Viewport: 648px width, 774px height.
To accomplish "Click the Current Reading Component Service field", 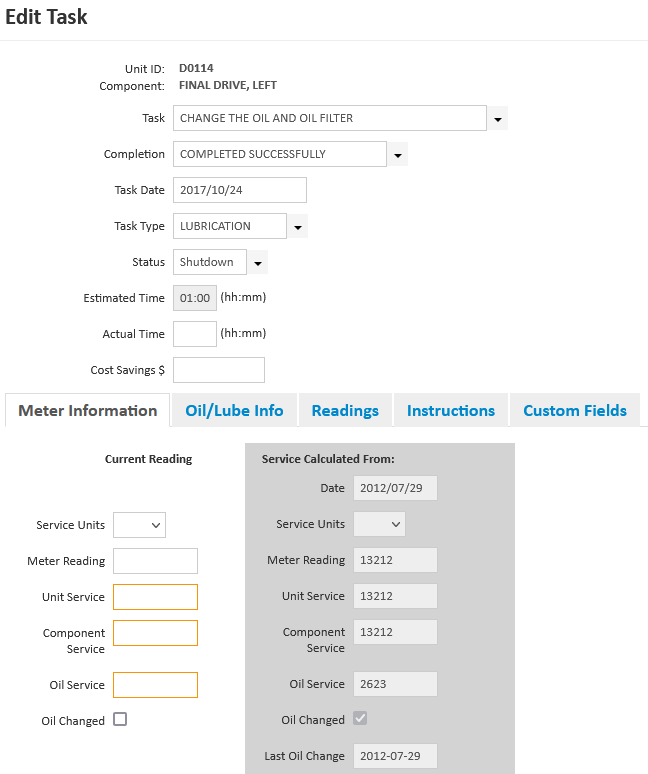I will (155, 633).
